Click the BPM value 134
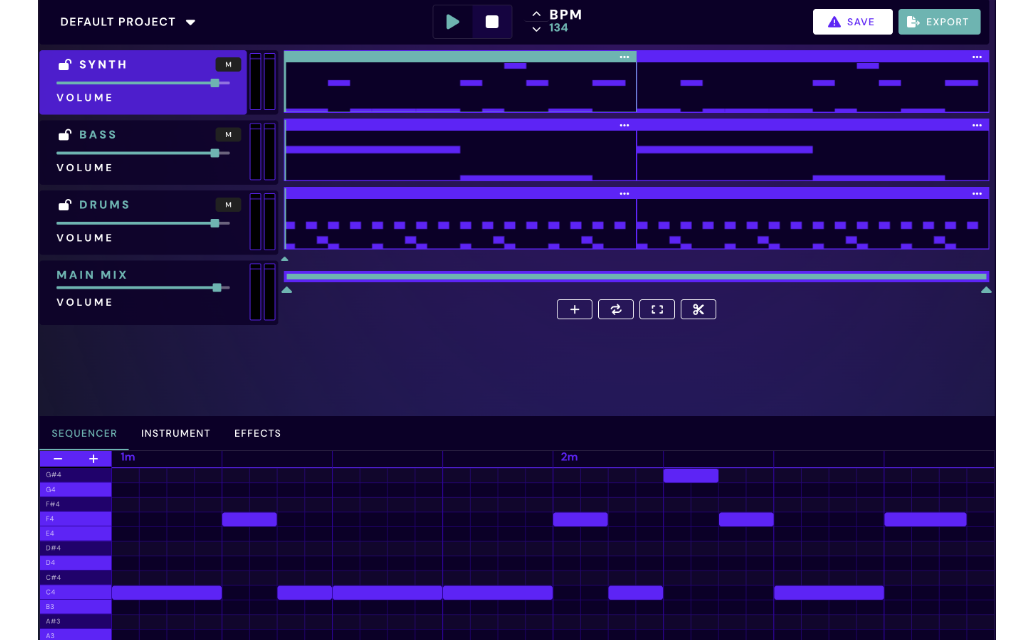The height and width of the screenshot is (640, 1024). pyautogui.click(x=558, y=28)
